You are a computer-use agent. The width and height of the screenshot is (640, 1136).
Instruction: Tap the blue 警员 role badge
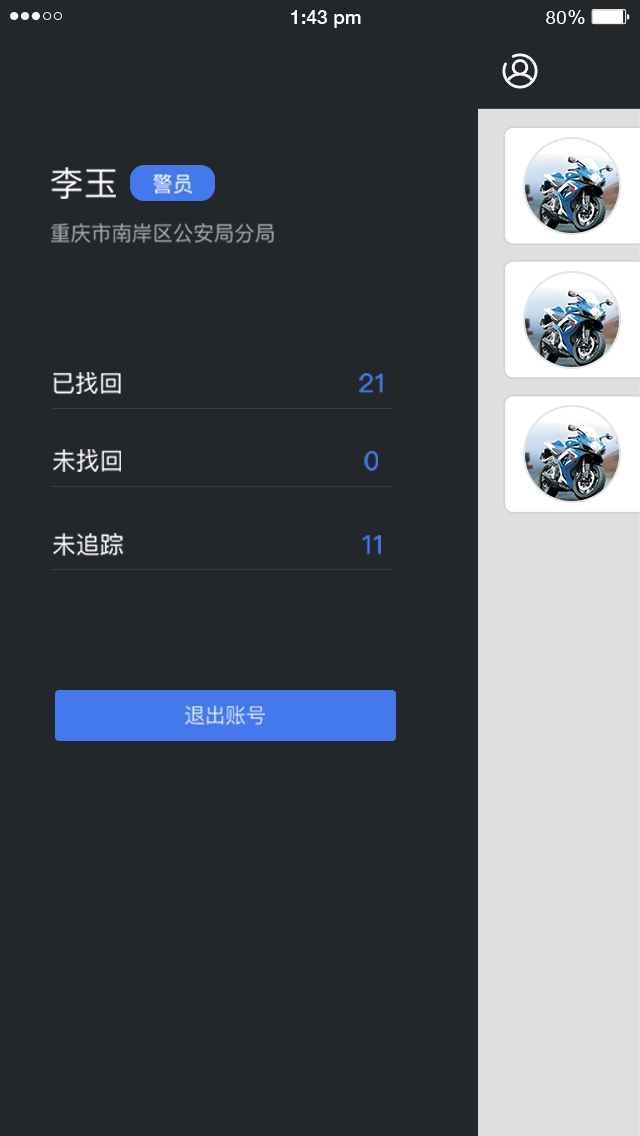click(173, 183)
